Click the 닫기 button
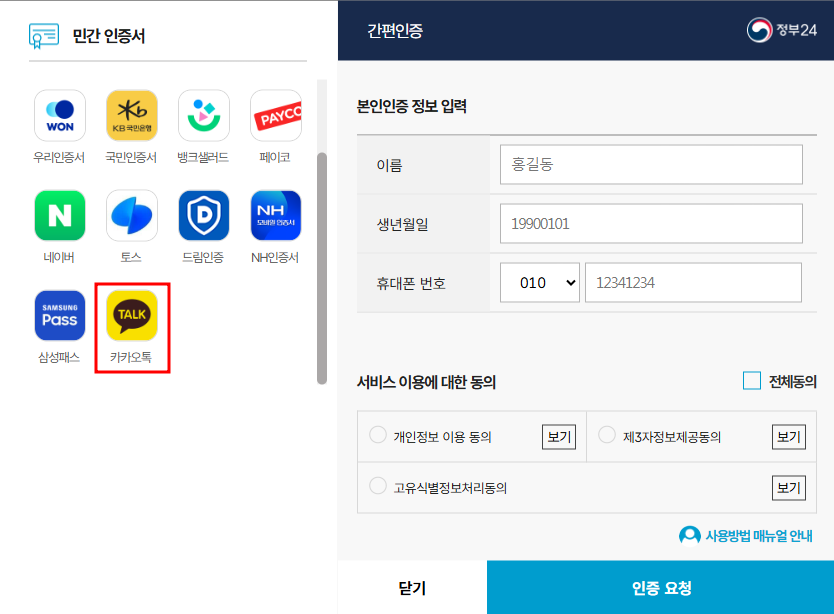 [412, 587]
